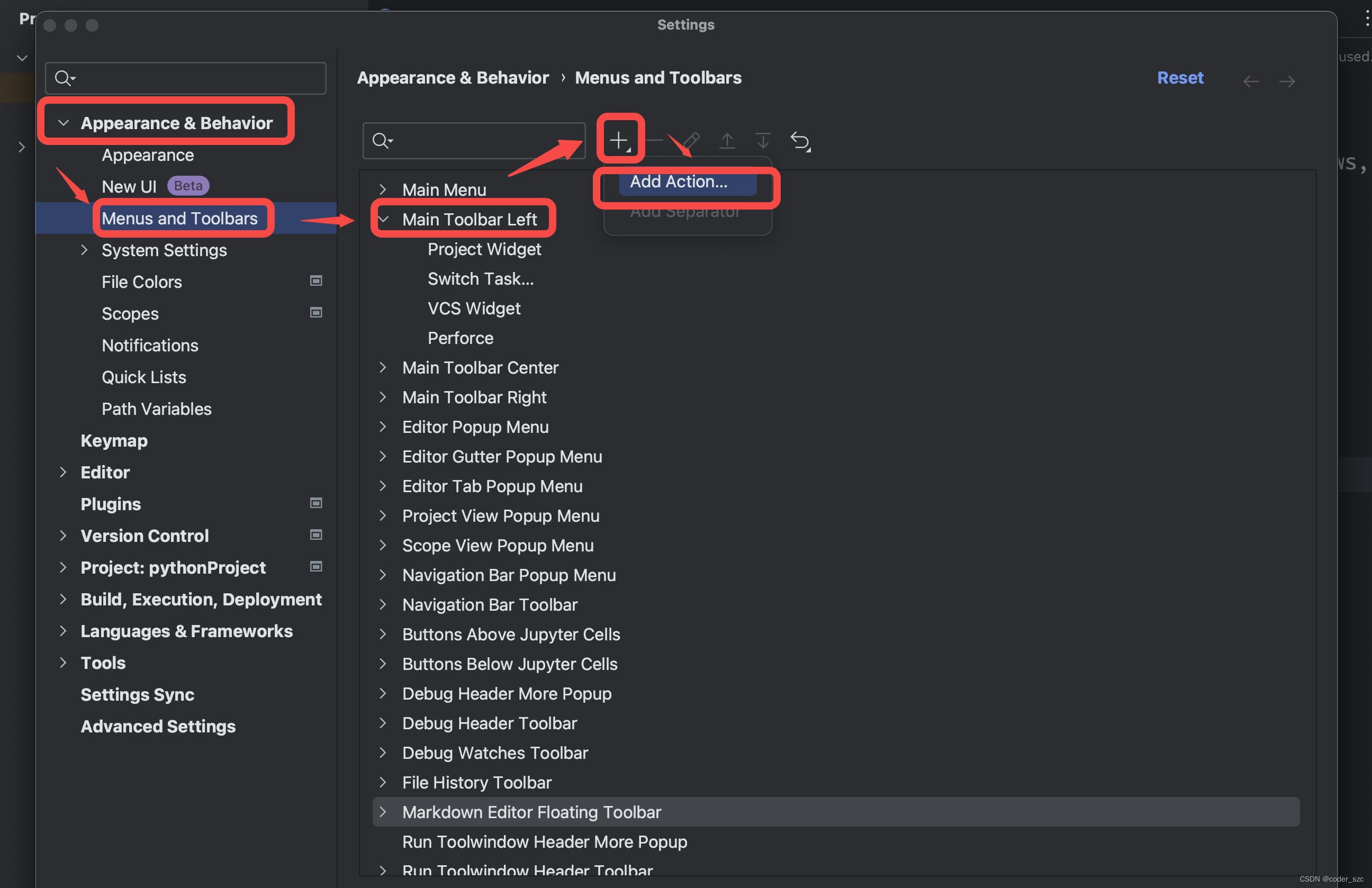The width and height of the screenshot is (1372, 888).
Task: Expand the Main Menu tree node
Action: click(x=382, y=189)
